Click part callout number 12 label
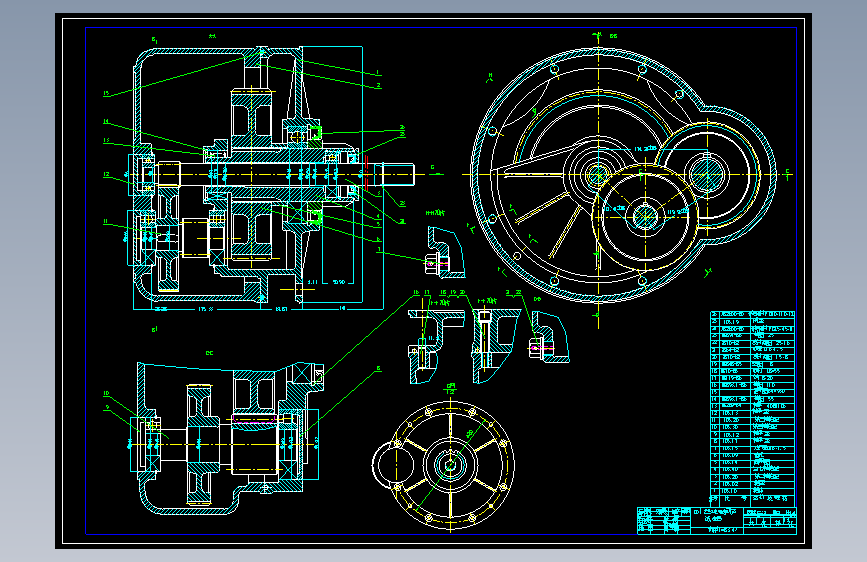 pos(106,174)
